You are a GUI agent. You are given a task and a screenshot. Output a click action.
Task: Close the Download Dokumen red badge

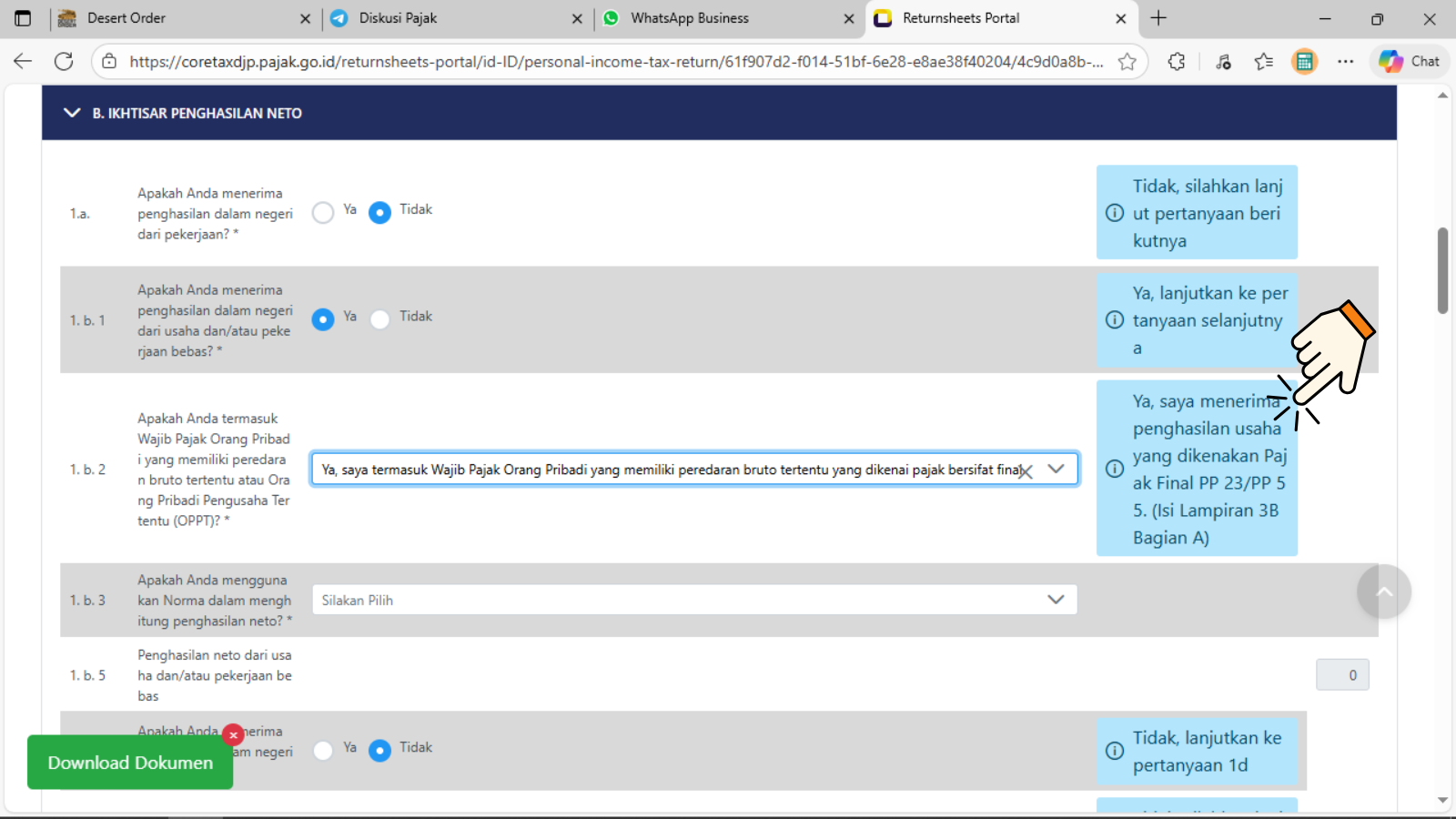tap(233, 734)
